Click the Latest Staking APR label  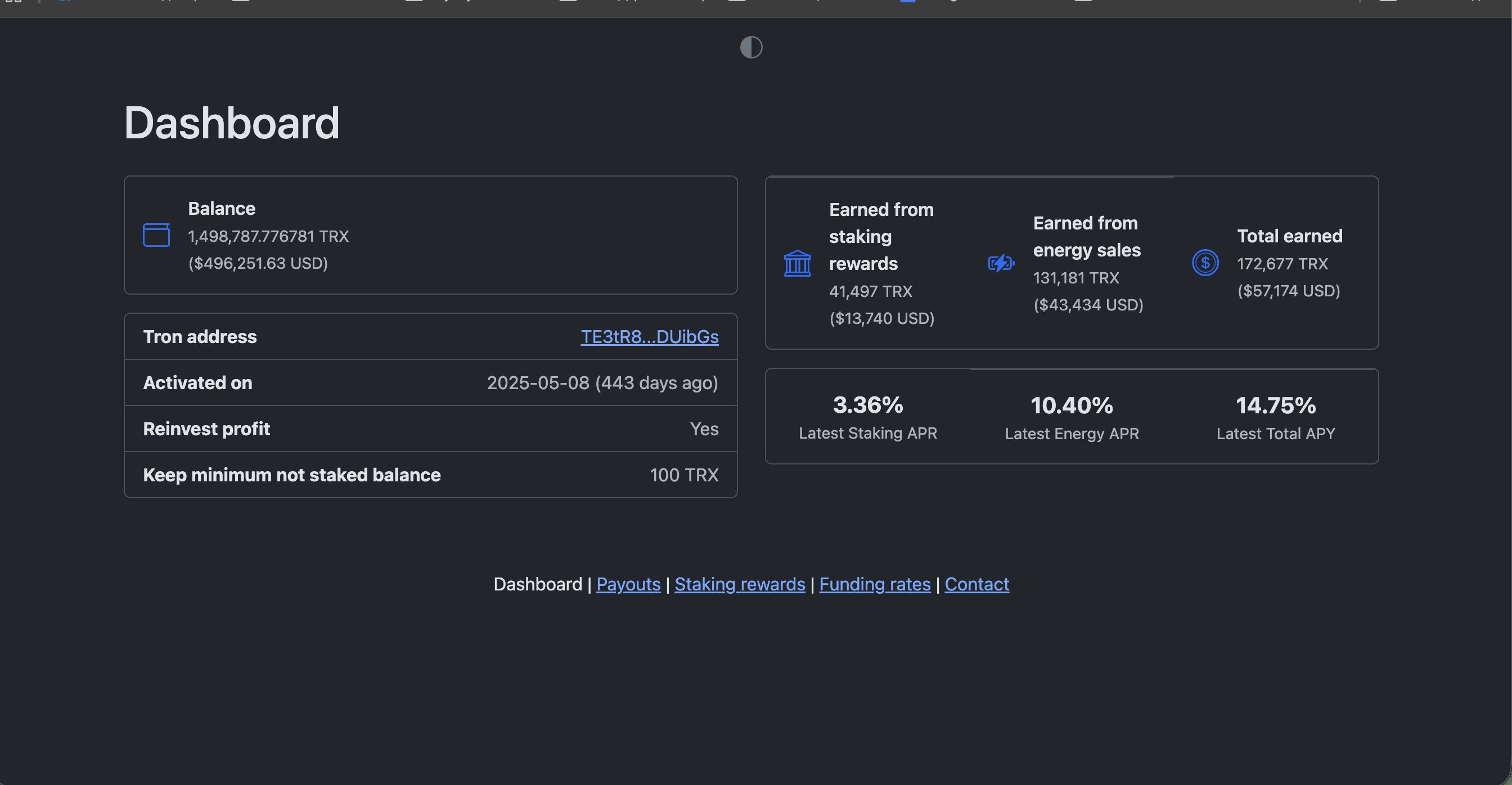(x=867, y=434)
